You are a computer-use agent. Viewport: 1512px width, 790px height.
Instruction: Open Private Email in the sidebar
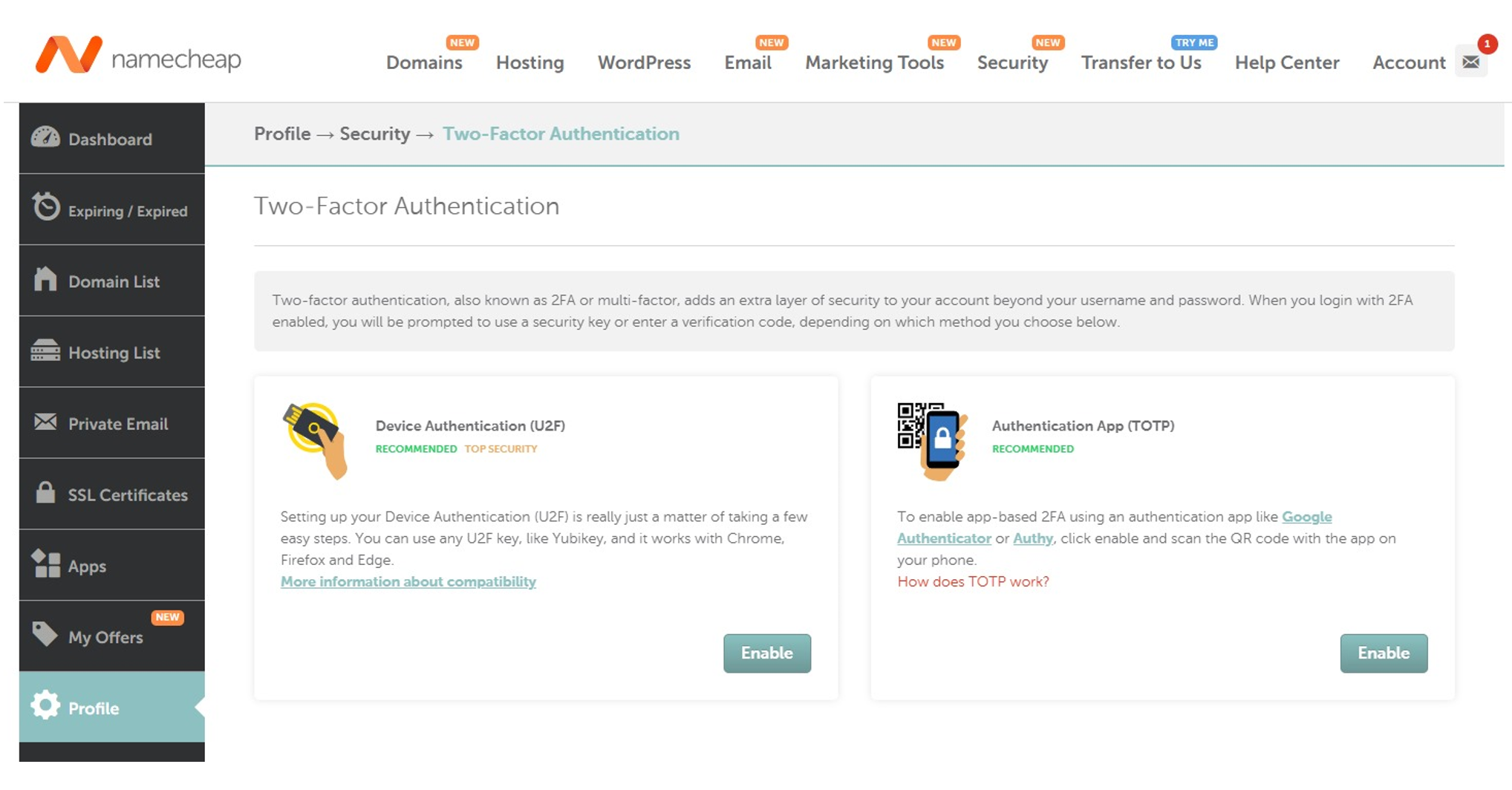(x=112, y=423)
